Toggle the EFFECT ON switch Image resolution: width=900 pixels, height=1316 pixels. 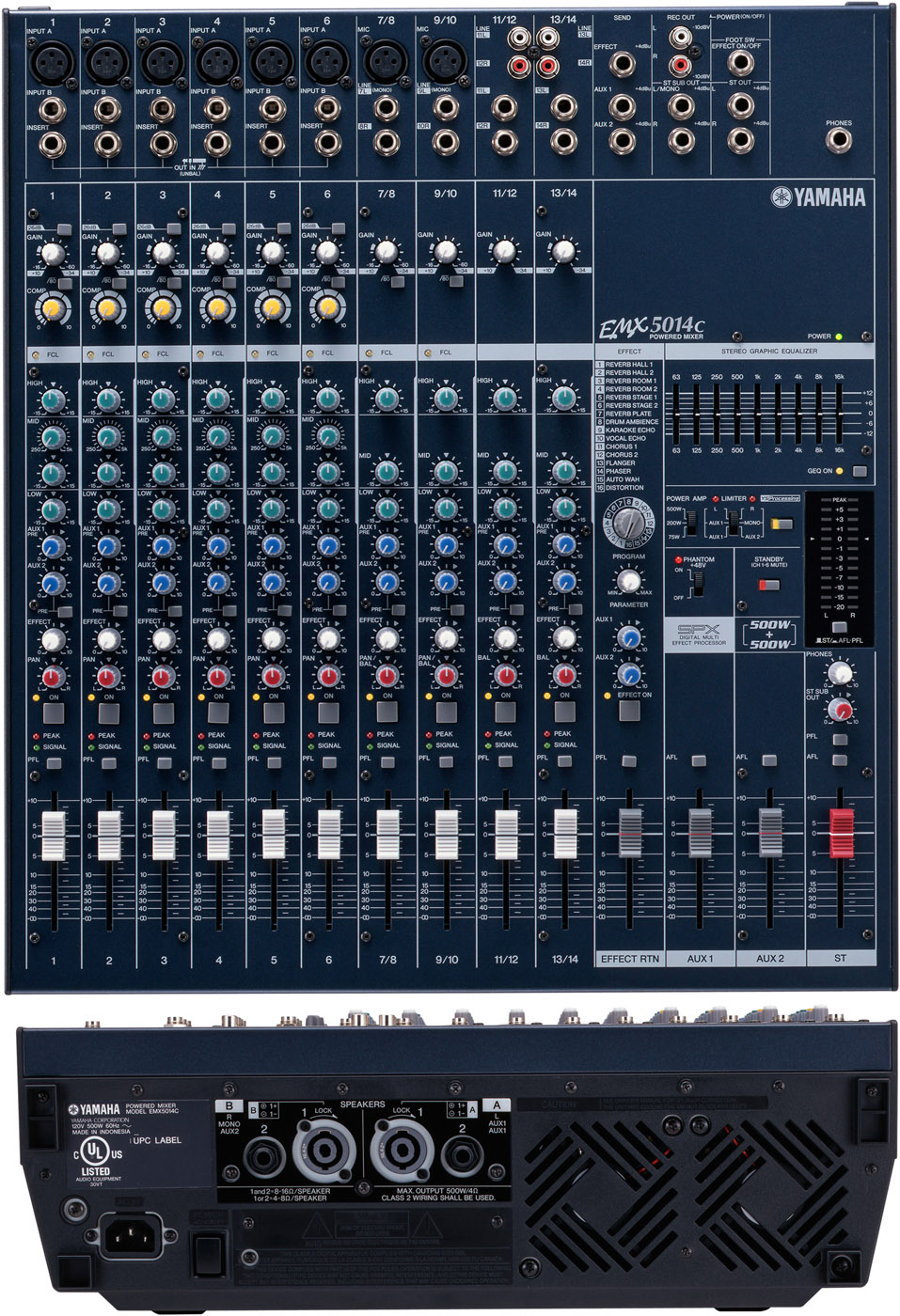click(629, 712)
